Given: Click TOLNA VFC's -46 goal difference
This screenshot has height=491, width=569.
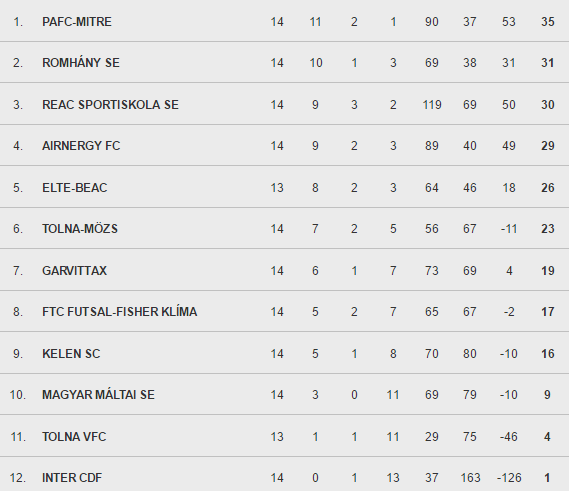Looking at the screenshot, I should [x=508, y=437].
